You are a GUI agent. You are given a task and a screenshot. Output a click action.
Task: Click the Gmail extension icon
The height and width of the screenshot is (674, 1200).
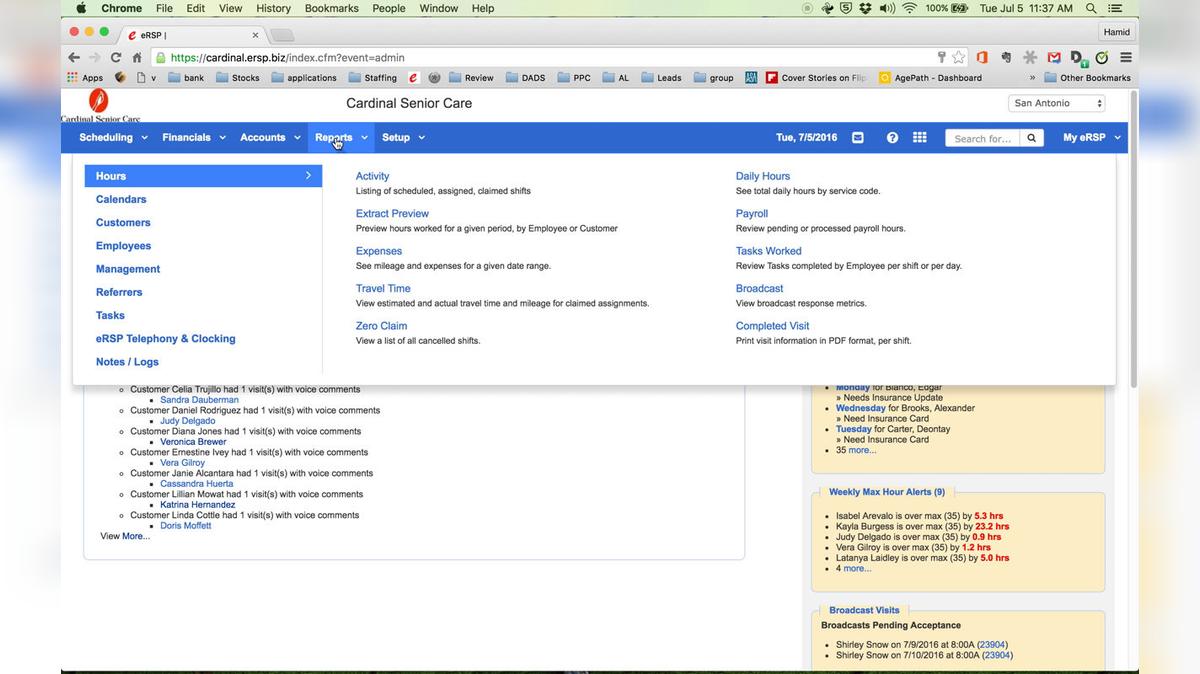pos(1054,58)
